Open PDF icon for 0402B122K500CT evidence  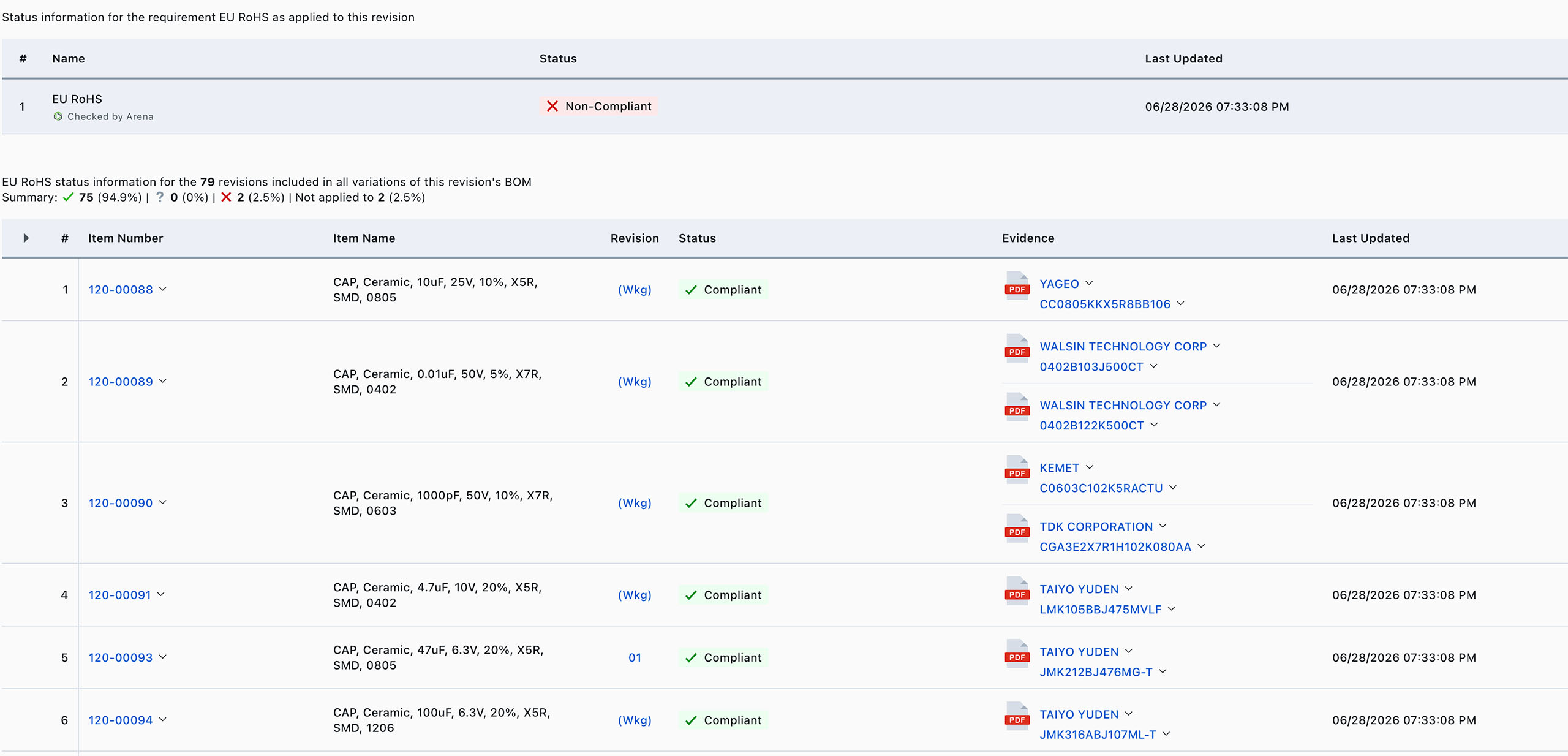[x=1017, y=407]
